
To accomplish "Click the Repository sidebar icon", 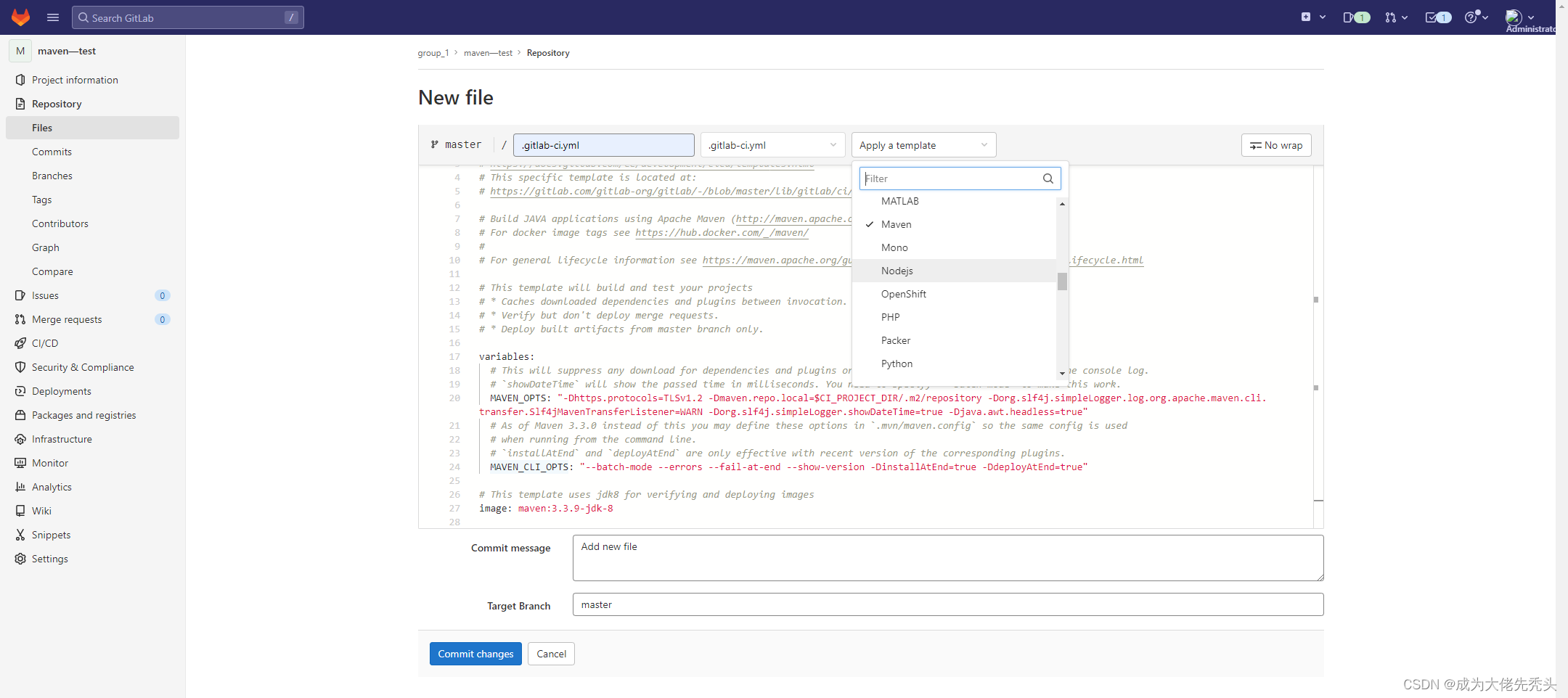I will 20,104.
